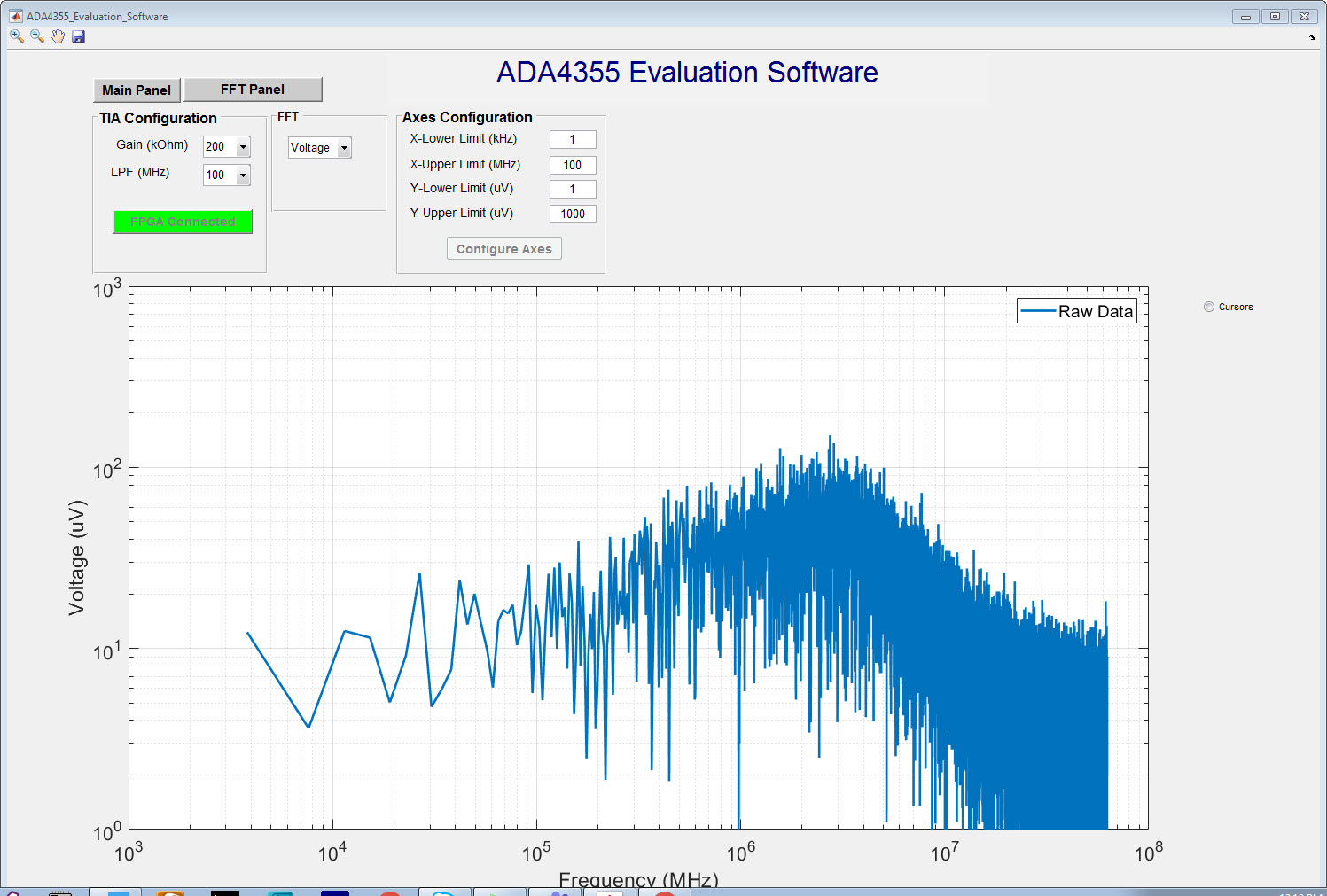Click the X-Lower Limit (kHz) field

point(573,139)
